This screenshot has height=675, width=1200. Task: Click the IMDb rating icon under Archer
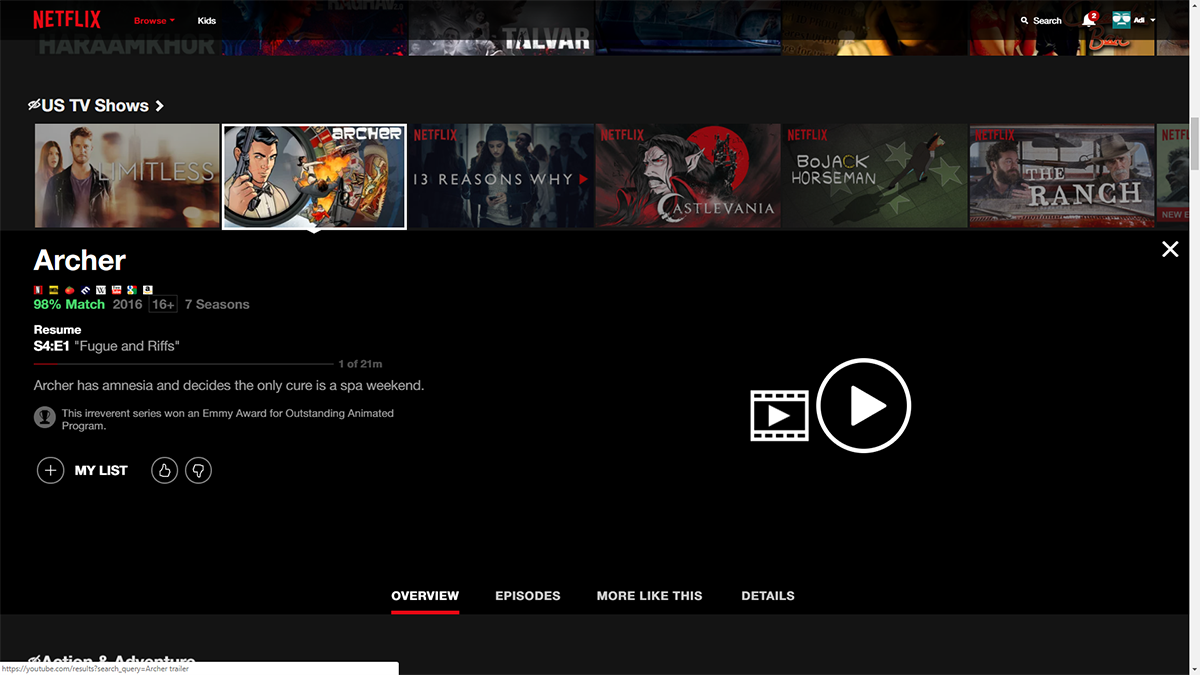[x=54, y=290]
